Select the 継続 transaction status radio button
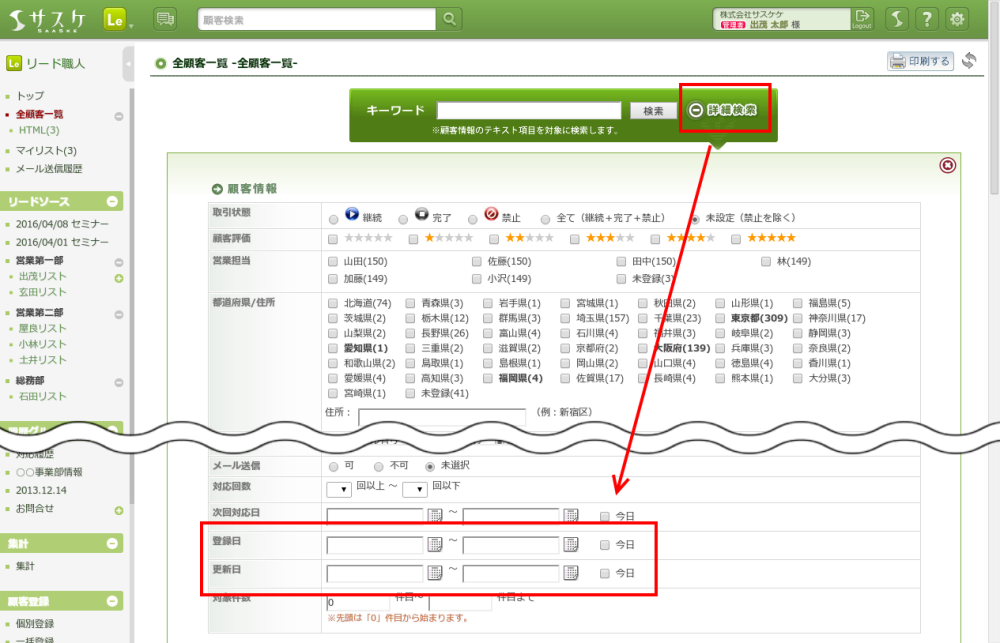Screen dimensions: 1000x643 334,218
